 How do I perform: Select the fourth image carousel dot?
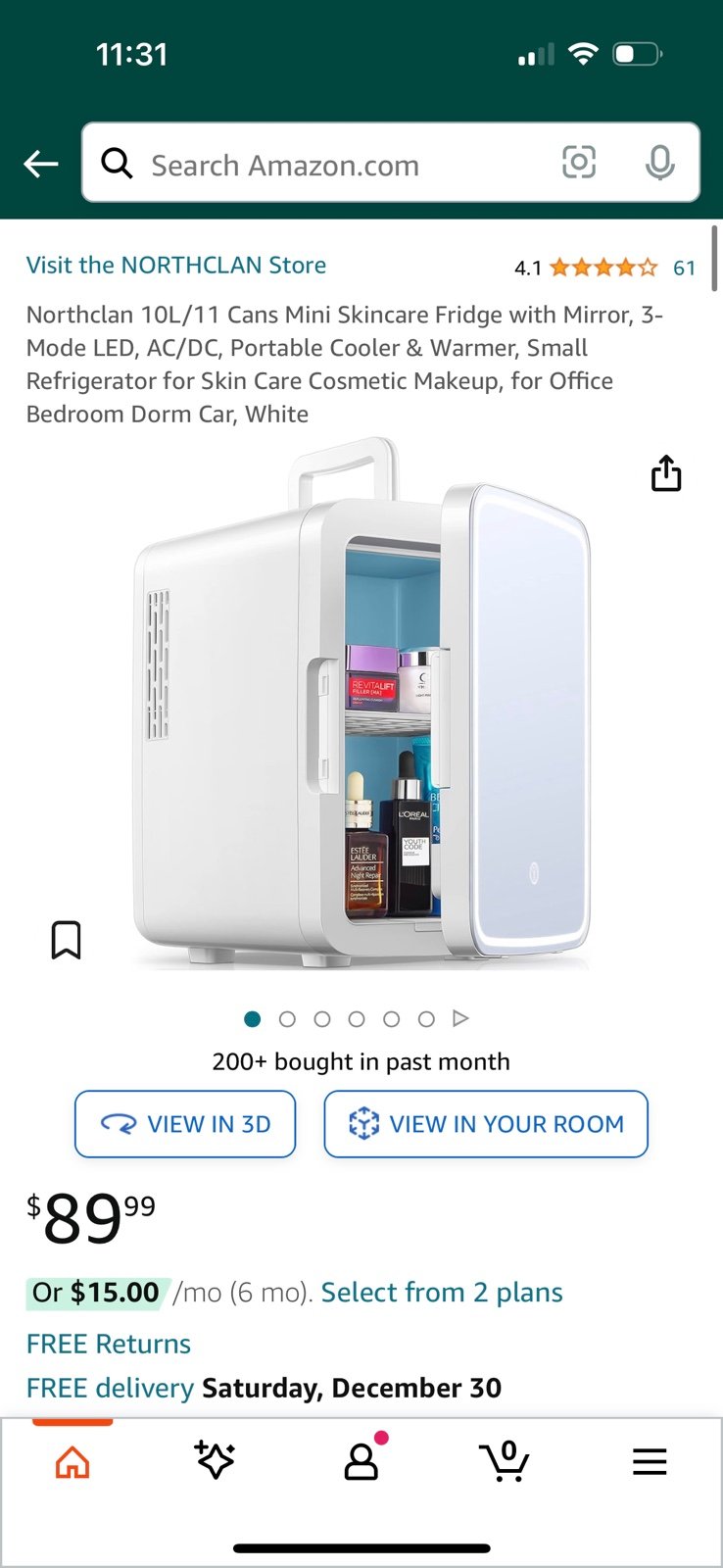pyautogui.click(x=357, y=1019)
